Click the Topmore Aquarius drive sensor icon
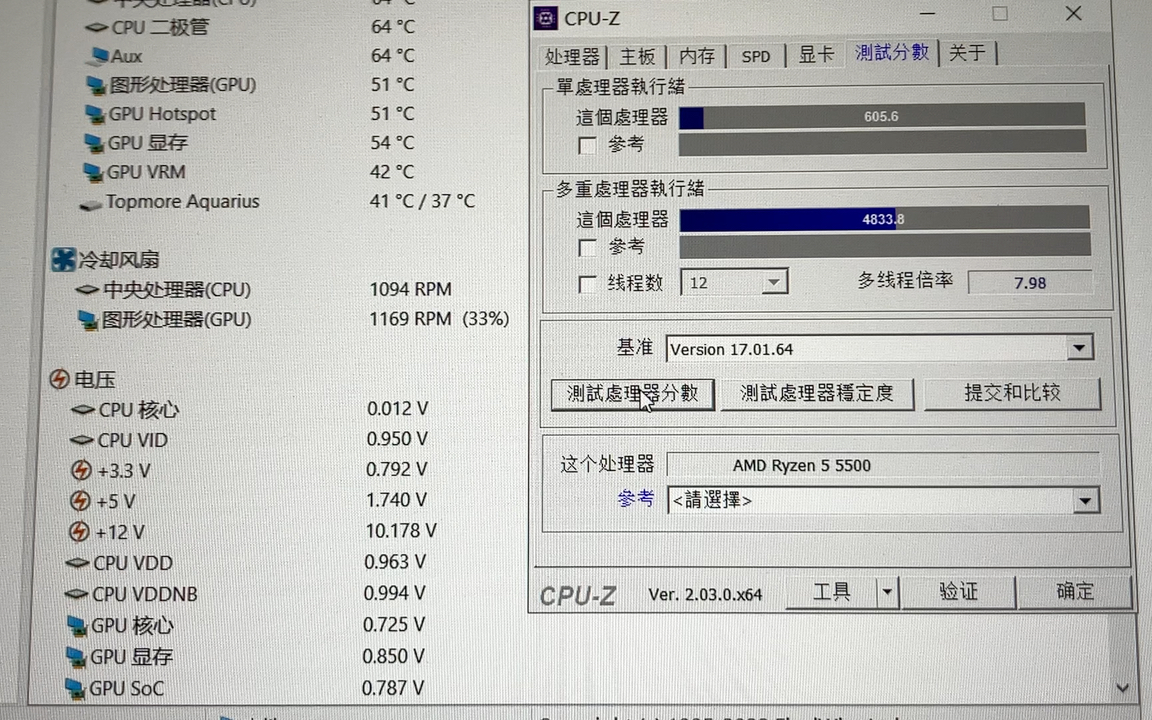 tap(90, 202)
